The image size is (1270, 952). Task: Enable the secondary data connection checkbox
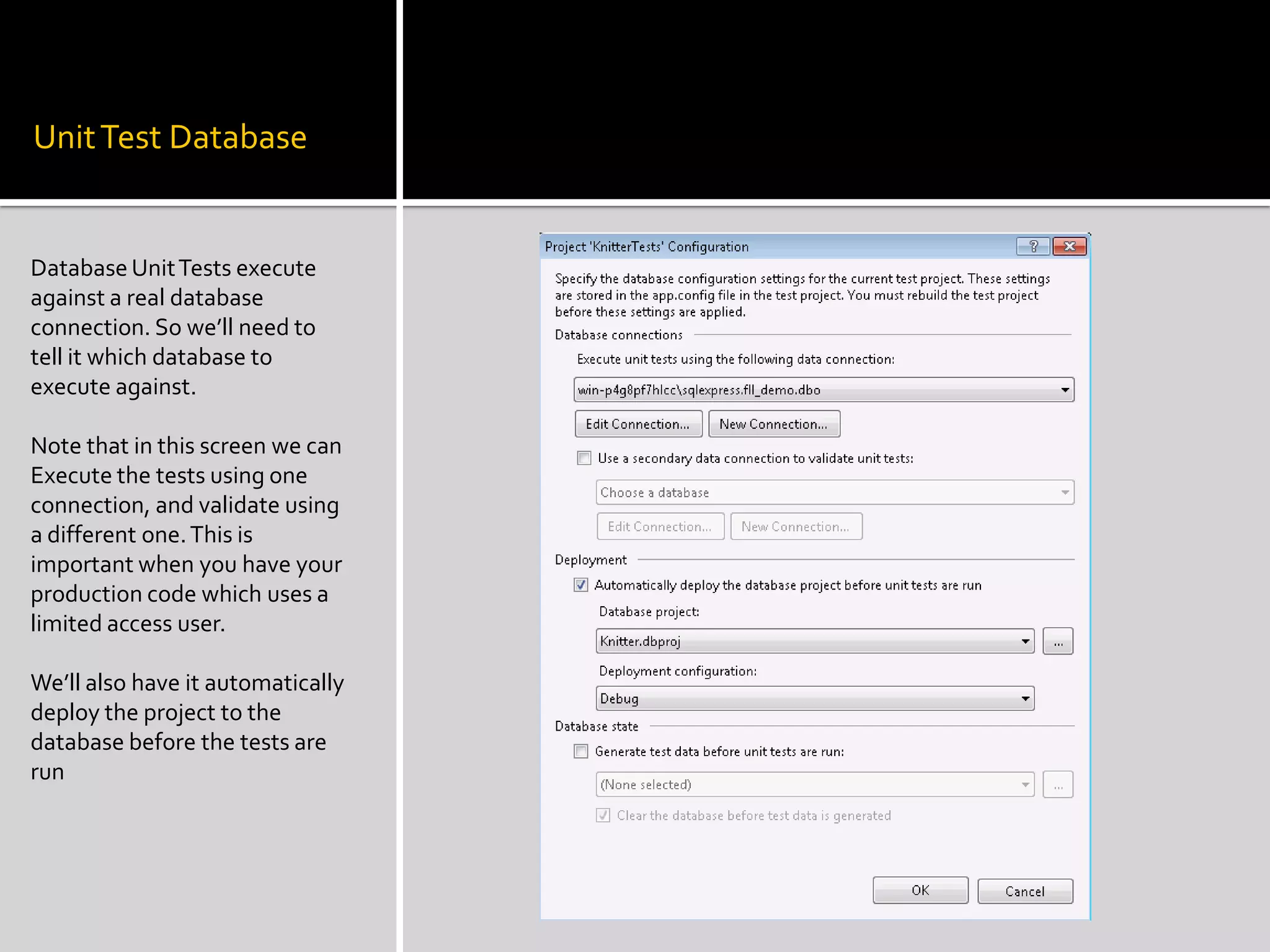click(584, 458)
